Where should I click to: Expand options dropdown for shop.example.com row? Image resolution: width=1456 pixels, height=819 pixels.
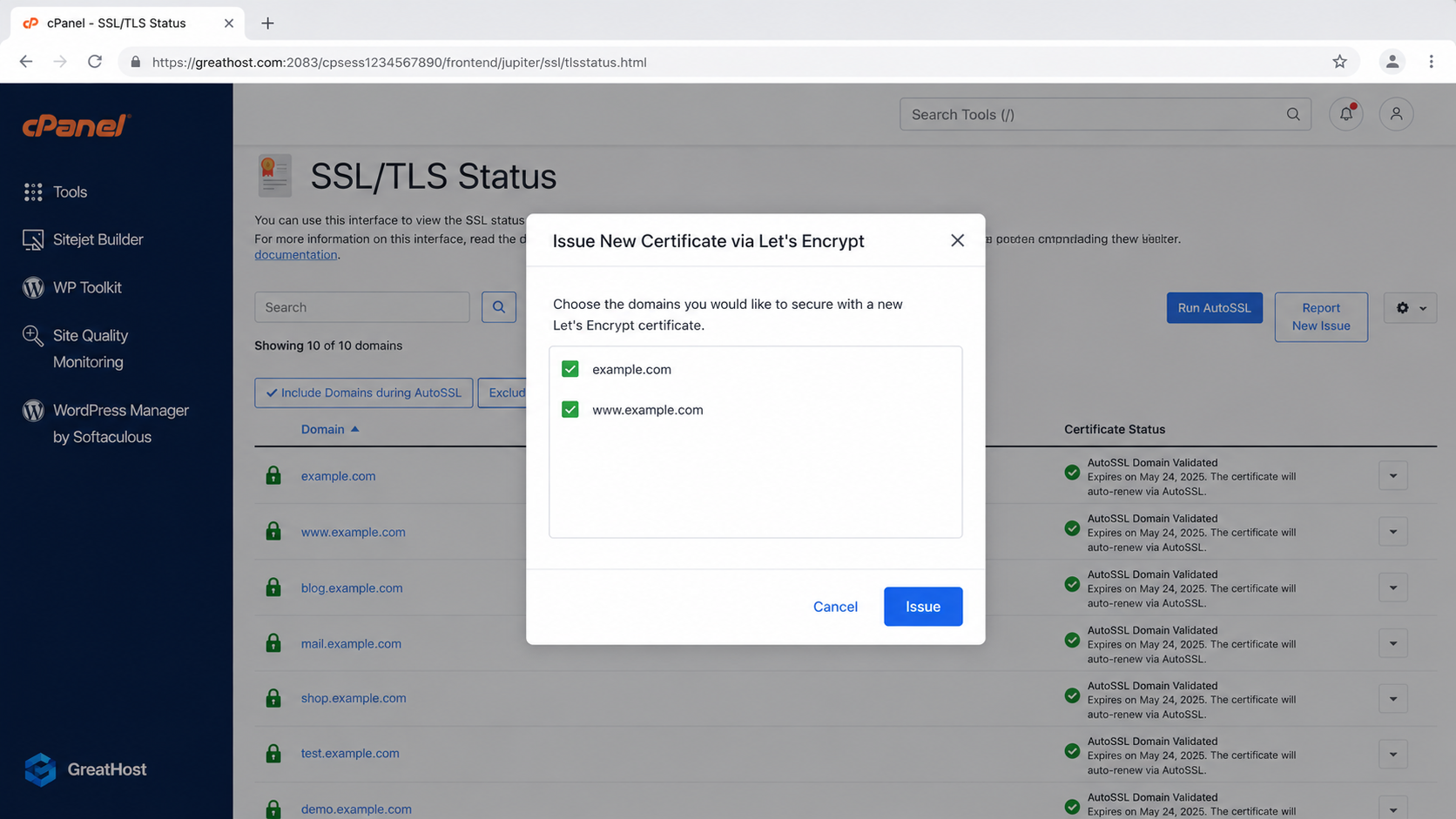point(1393,699)
